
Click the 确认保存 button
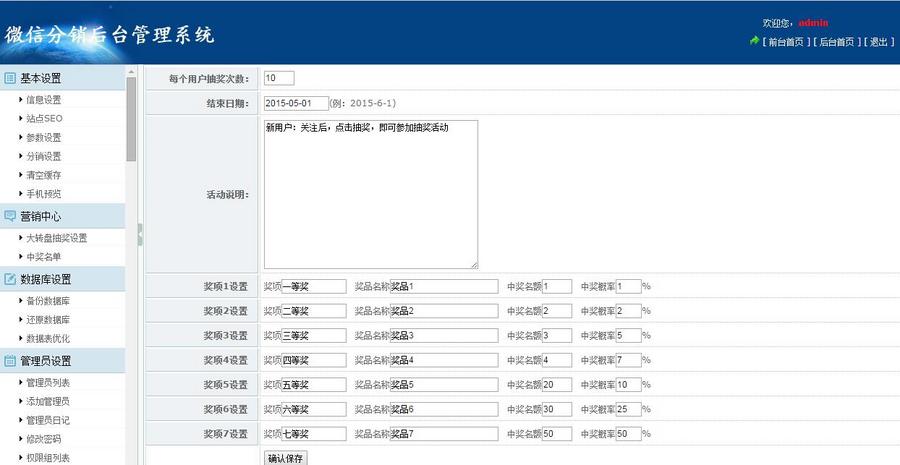click(x=286, y=458)
